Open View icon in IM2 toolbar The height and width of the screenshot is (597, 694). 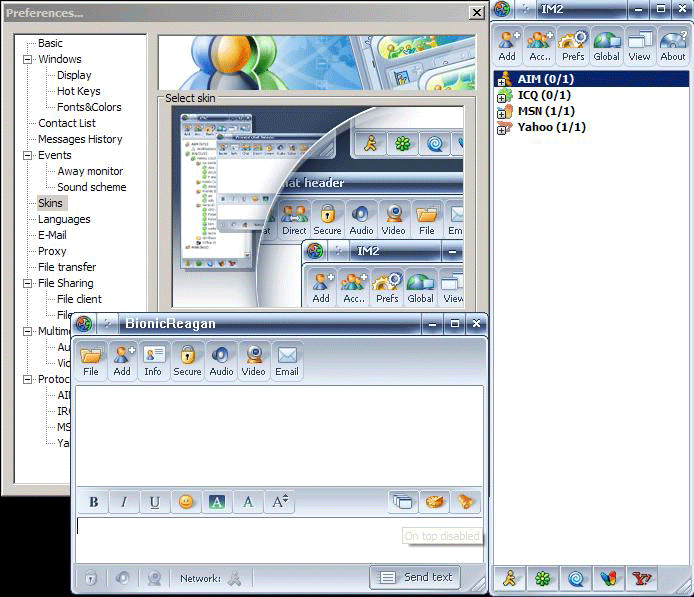[x=640, y=46]
